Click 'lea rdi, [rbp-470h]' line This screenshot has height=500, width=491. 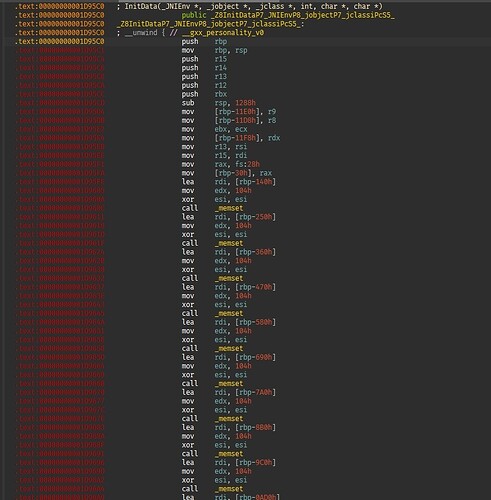coord(229,287)
